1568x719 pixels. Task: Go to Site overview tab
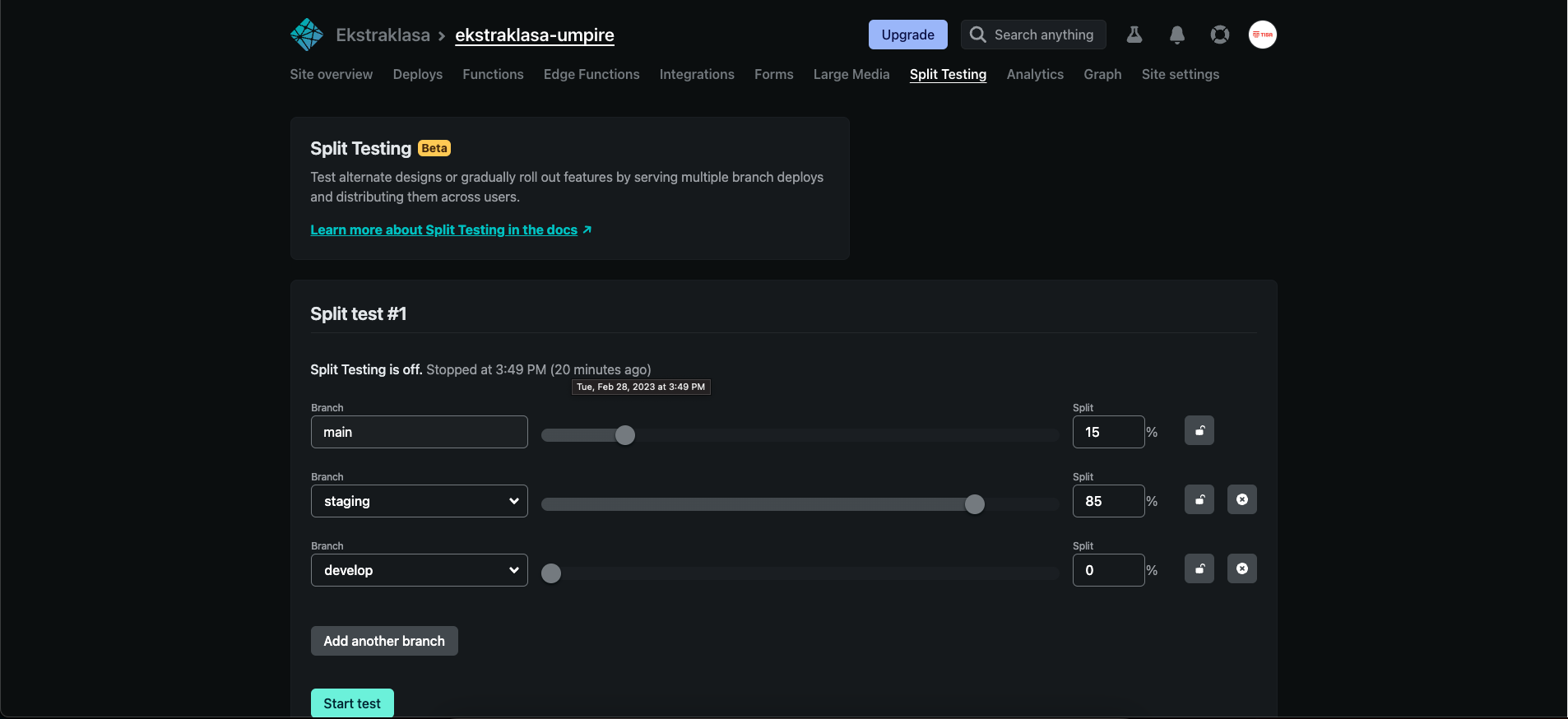tap(332, 74)
